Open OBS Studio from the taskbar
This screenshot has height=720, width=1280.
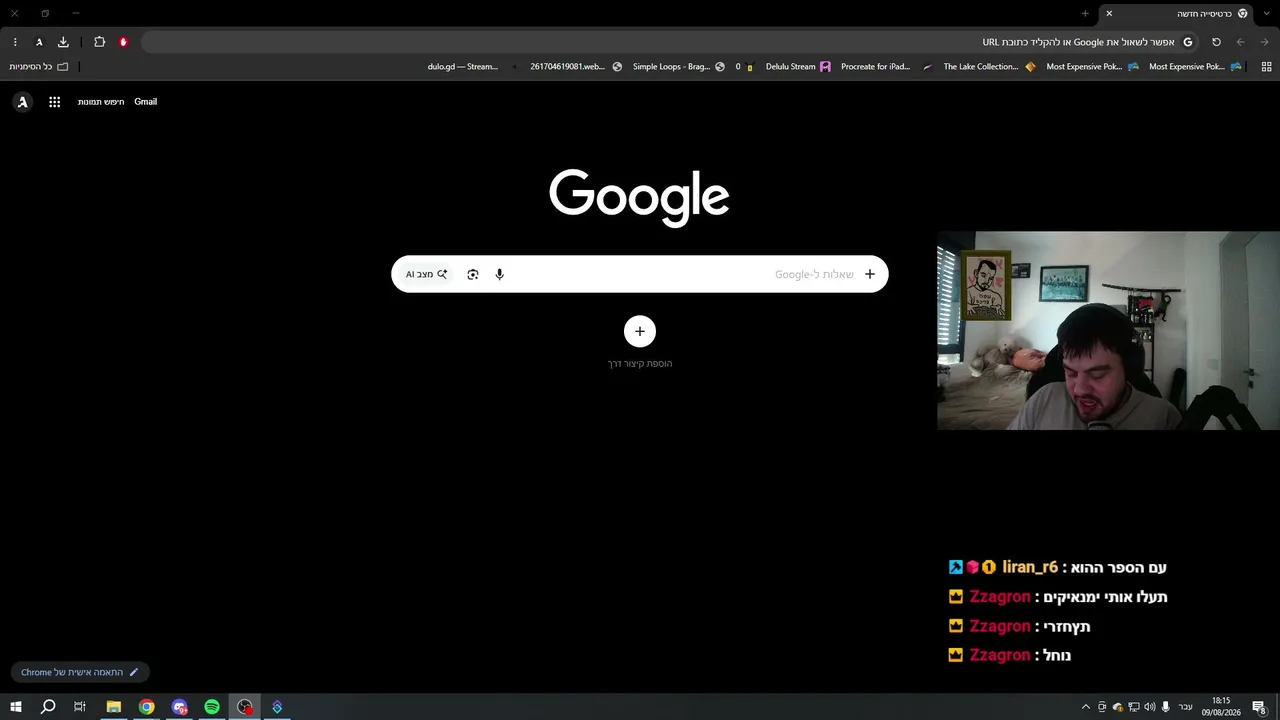(x=245, y=707)
